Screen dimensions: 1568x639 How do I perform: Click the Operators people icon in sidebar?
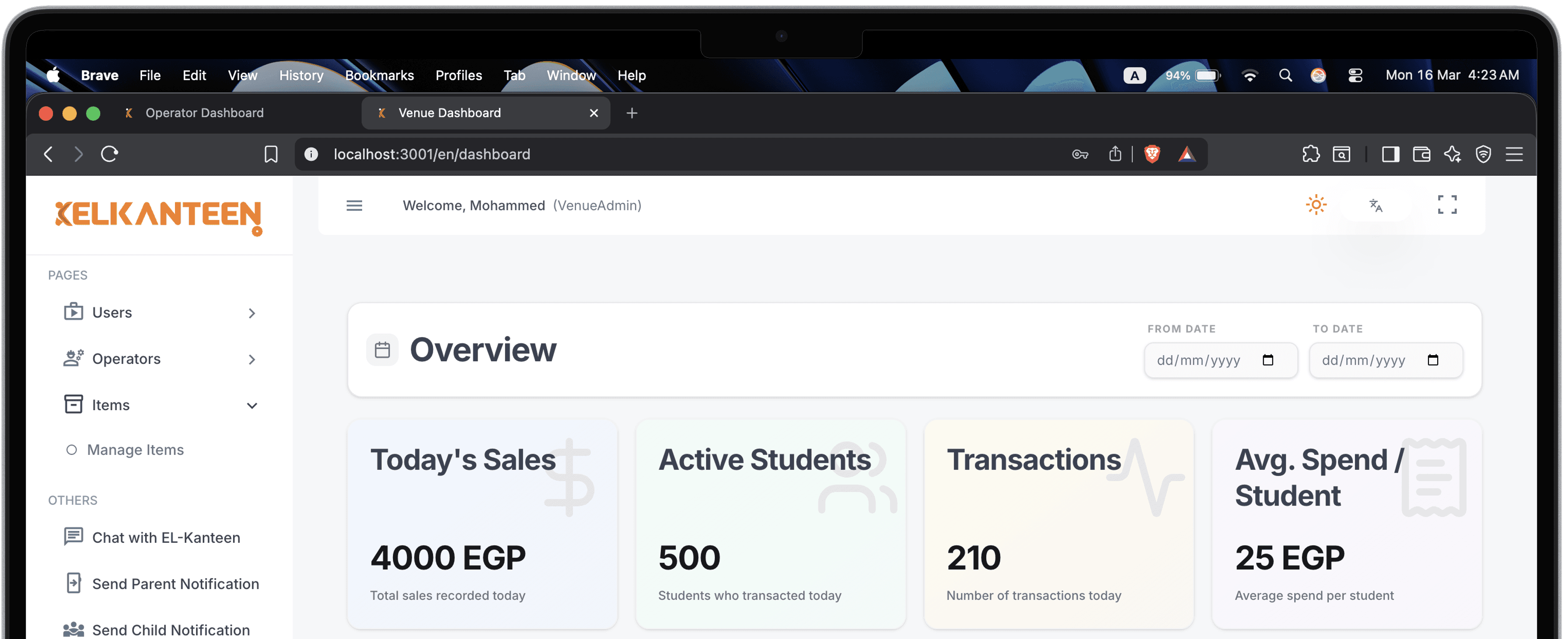pyautogui.click(x=73, y=358)
